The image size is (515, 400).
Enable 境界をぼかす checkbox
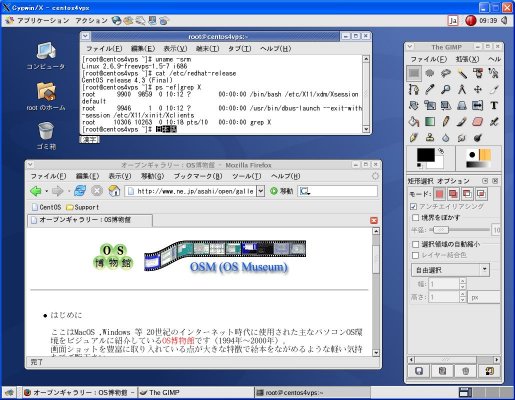tap(415, 218)
